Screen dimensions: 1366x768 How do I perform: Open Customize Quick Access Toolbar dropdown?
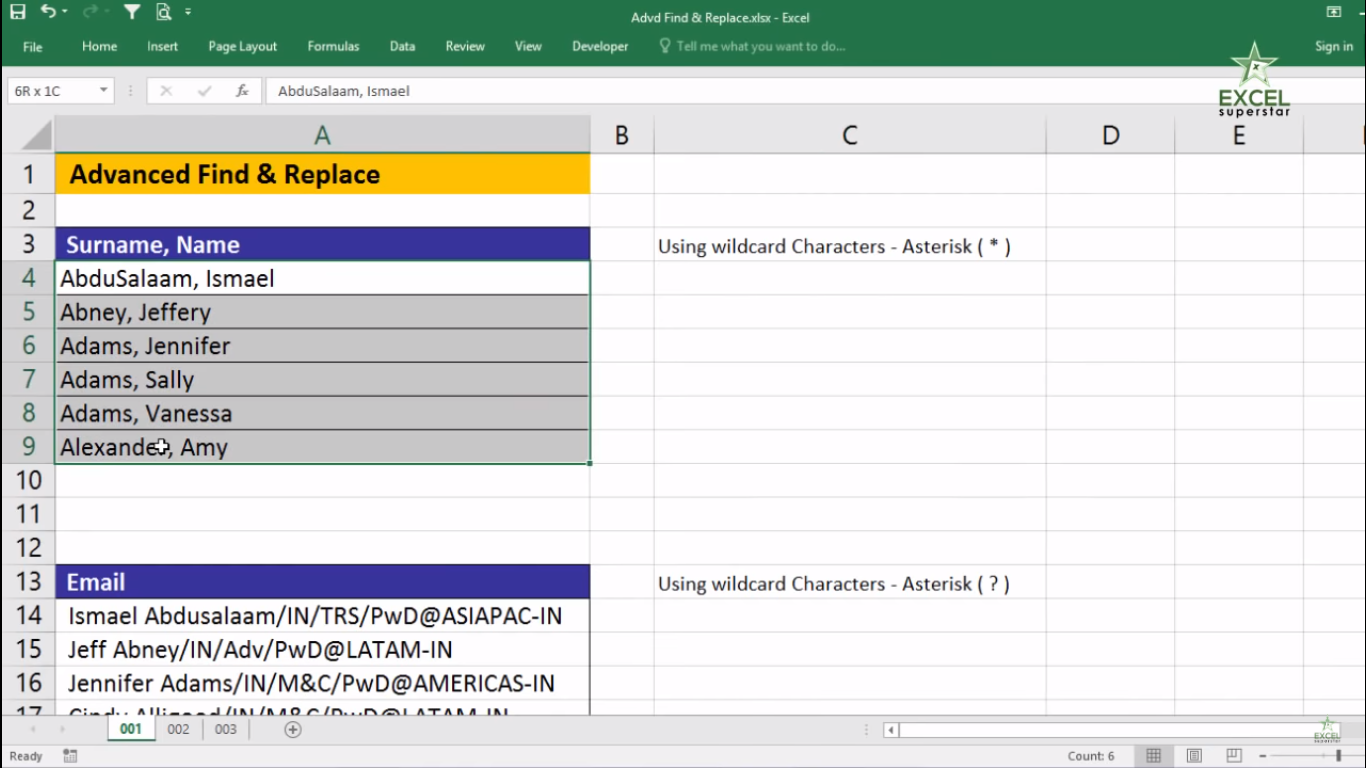[x=188, y=13]
